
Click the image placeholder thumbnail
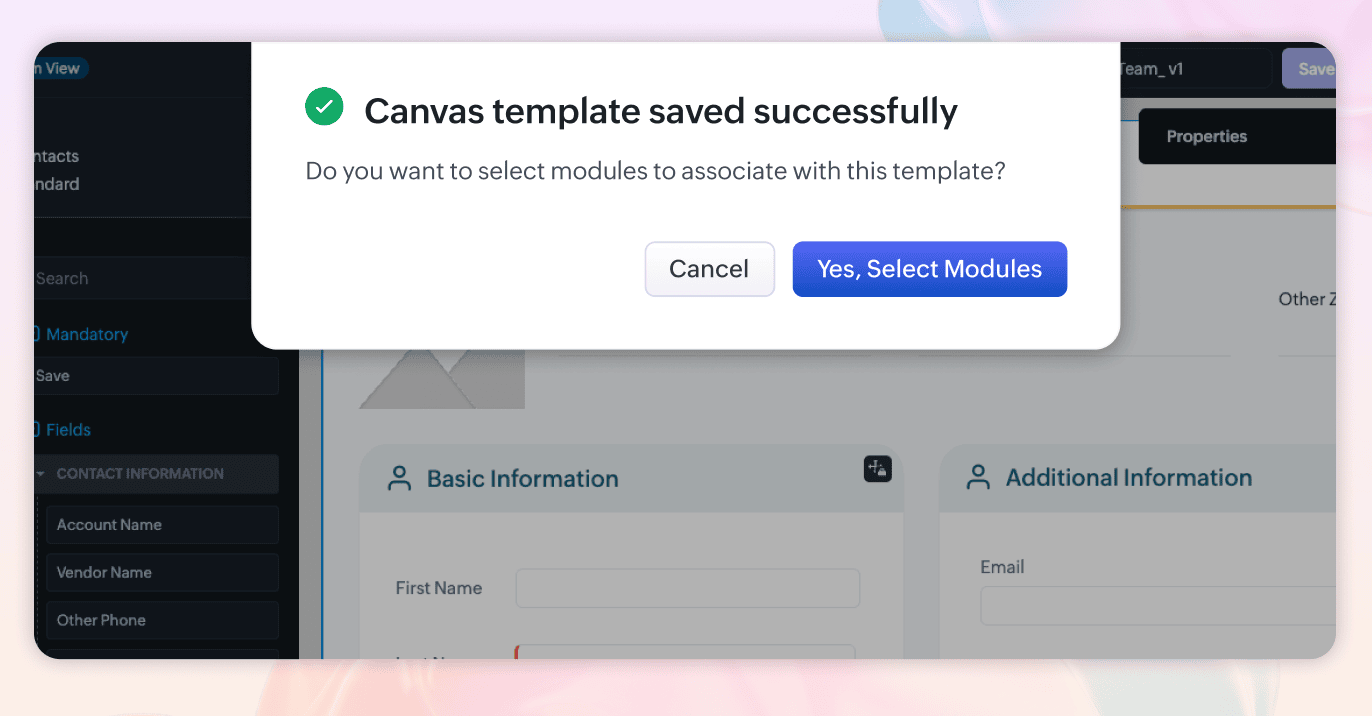coord(442,379)
